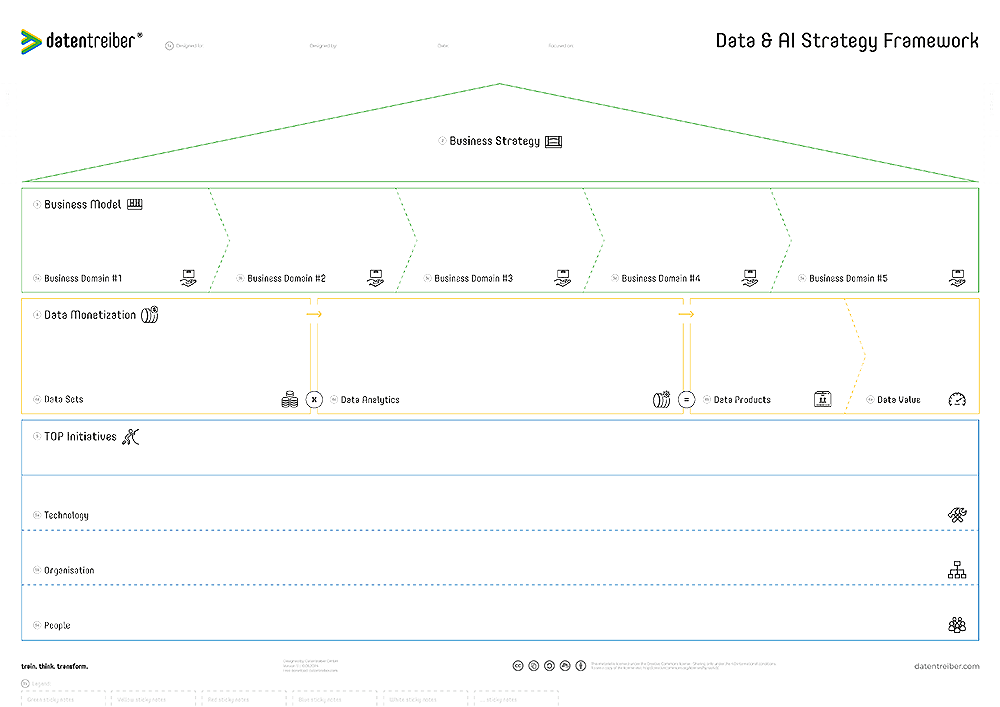Click the Business Domain #5 hand icon
This screenshot has width=1000, height=707.
(x=957, y=278)
